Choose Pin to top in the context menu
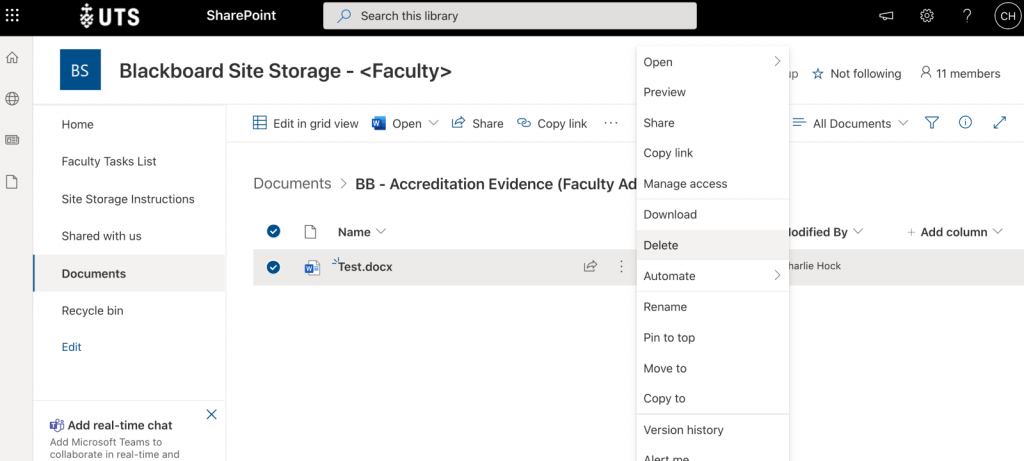 [712, 337]
